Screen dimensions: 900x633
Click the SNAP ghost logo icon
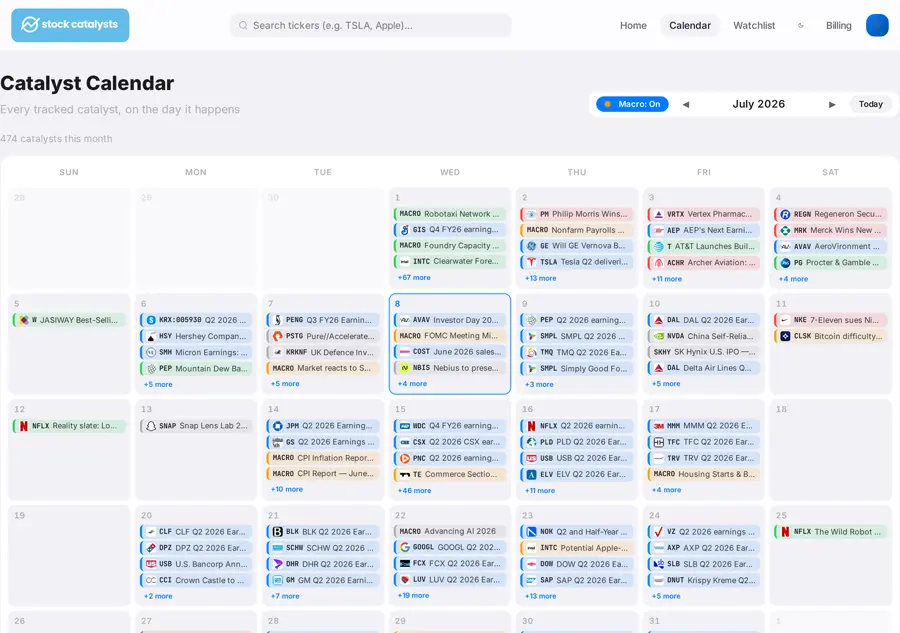[150, 426]
